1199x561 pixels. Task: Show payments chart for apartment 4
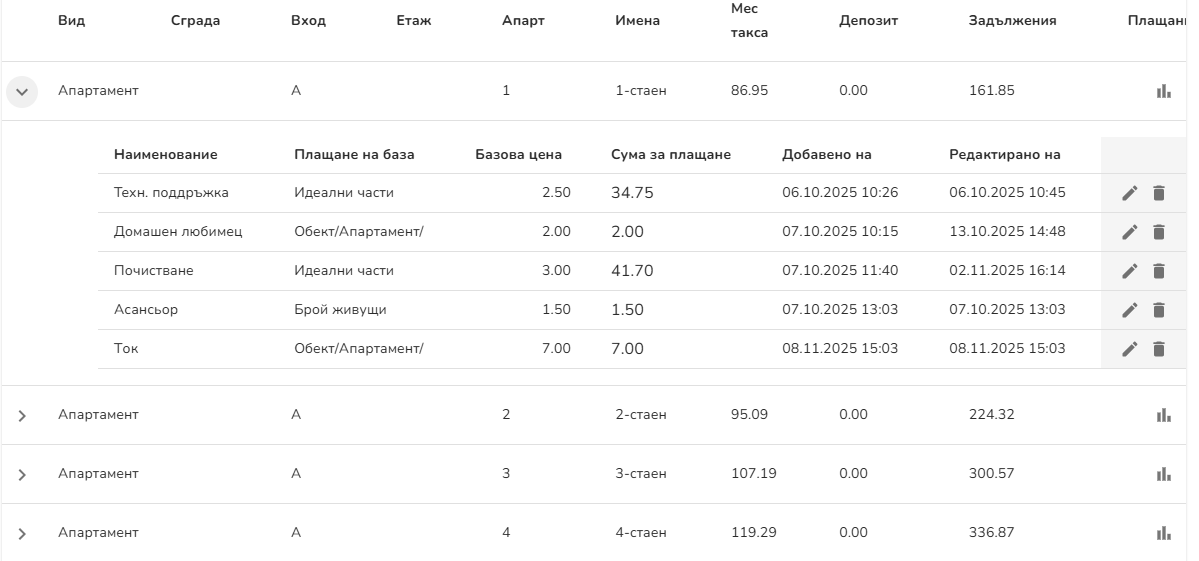(1163, 533)
